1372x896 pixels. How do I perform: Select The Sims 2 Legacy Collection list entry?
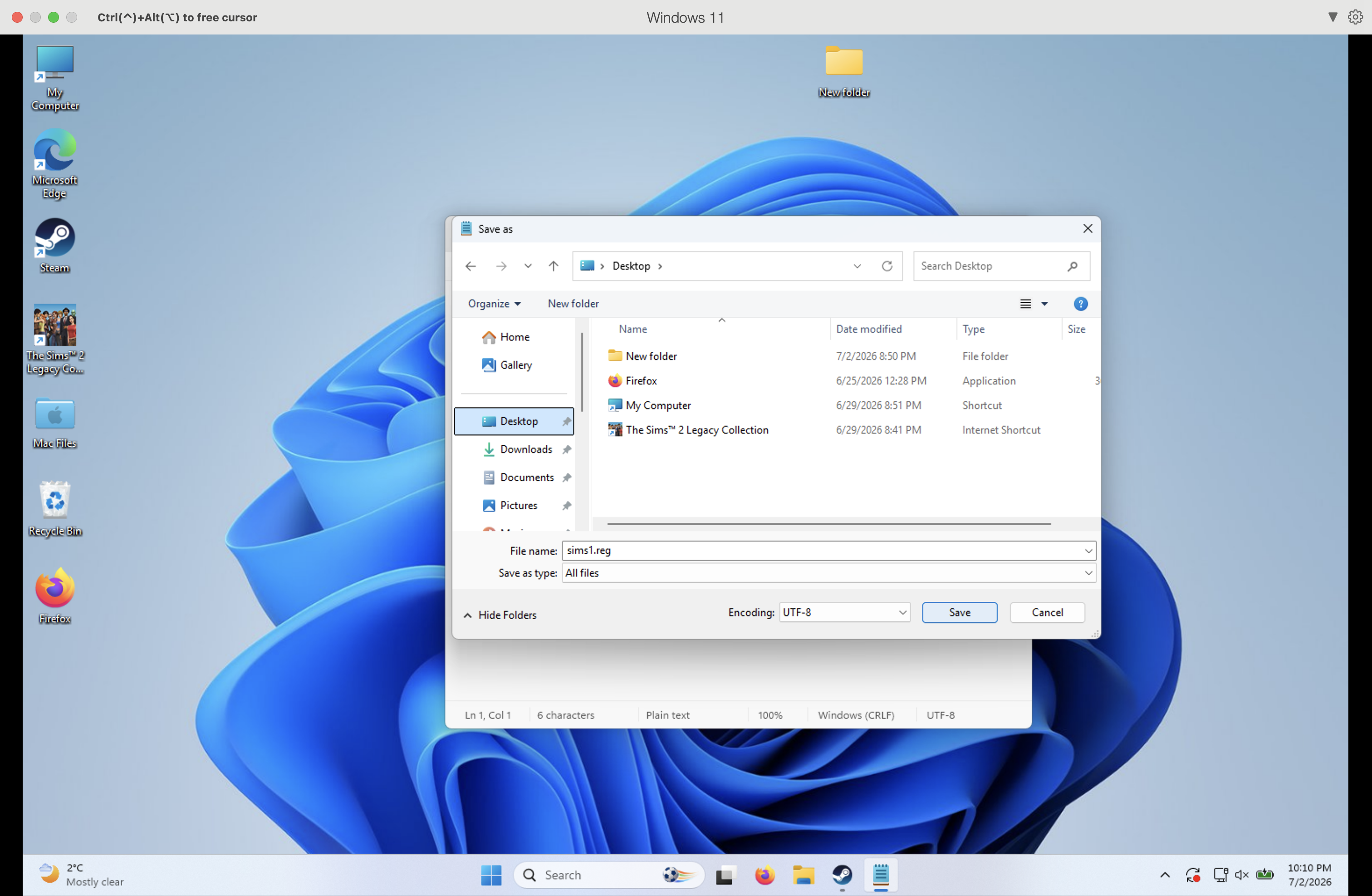[x=848, y=430]
